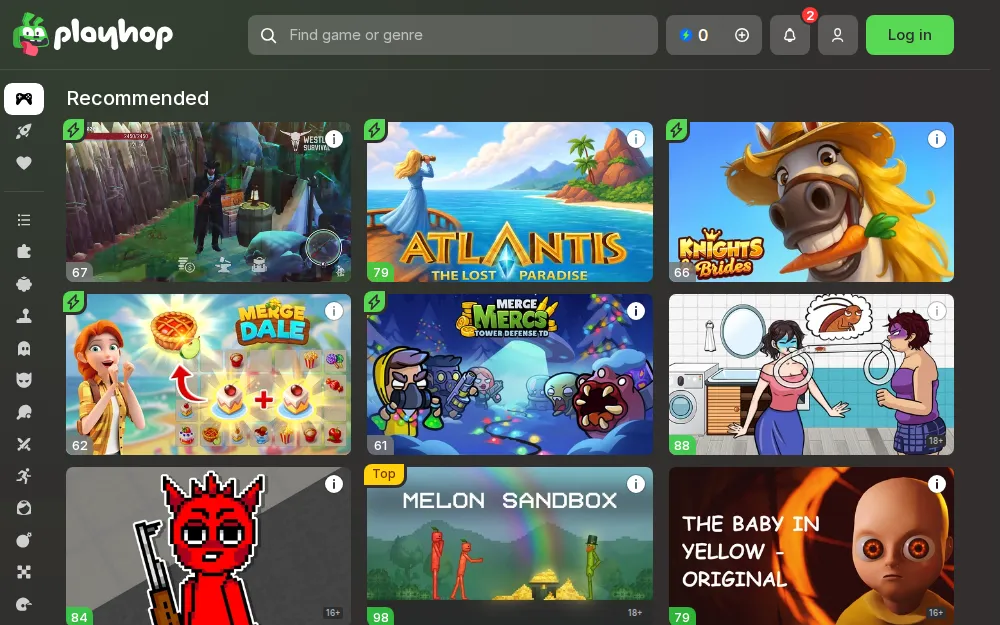The width and height of the screenshot is (1000, 625).
Task: Select the running man genre icon
Action: (24, 476)
